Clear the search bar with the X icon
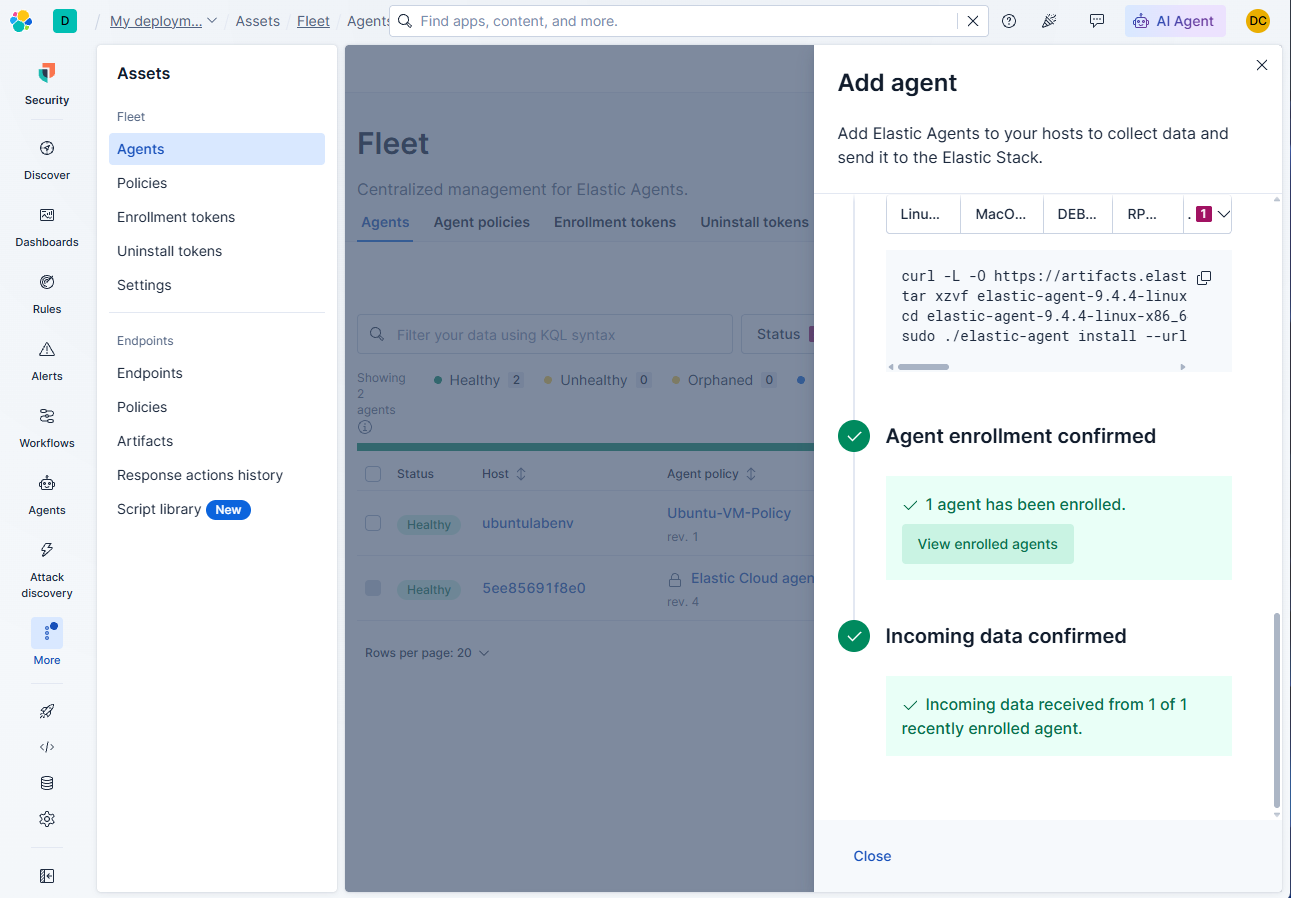Screen dimensions: 1291x898 coord(972,21)
